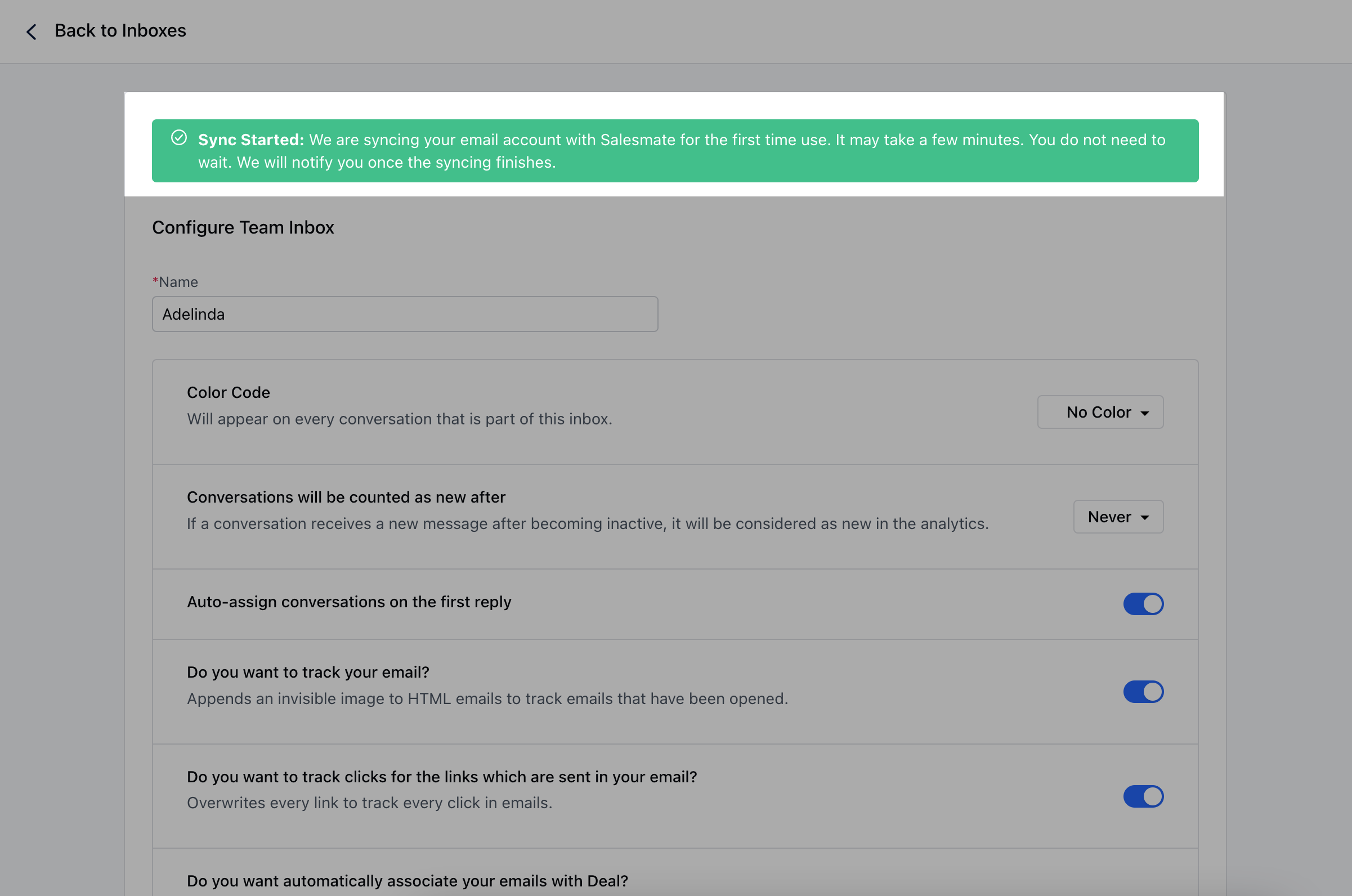
Task: Click the caret arrow beside No Color
Action: click(x=1144, y=413)
